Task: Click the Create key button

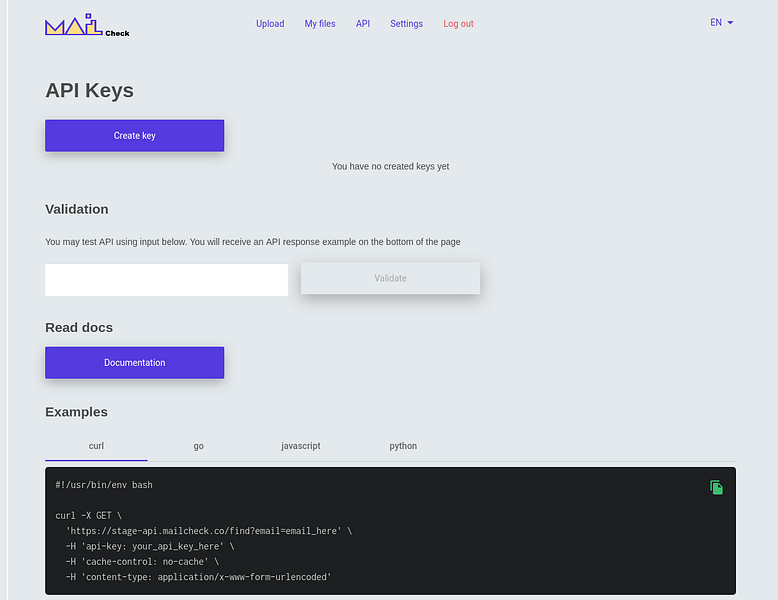Action: [134, 135]
